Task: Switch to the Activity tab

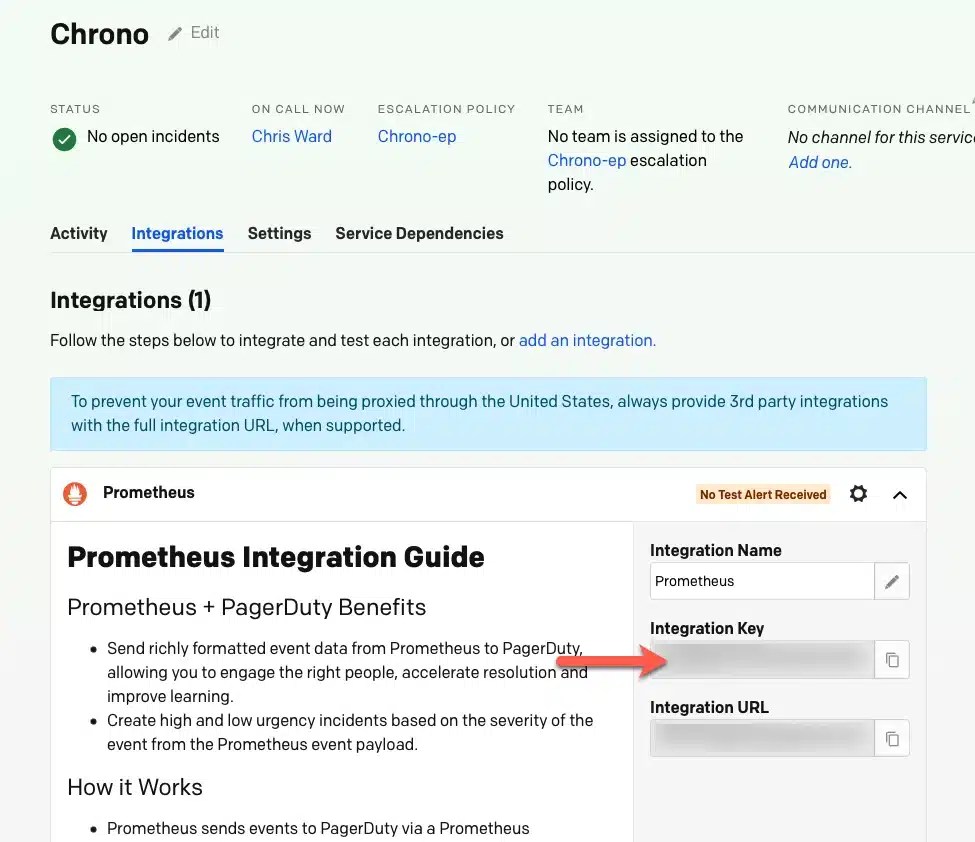Action: (78, 233)
